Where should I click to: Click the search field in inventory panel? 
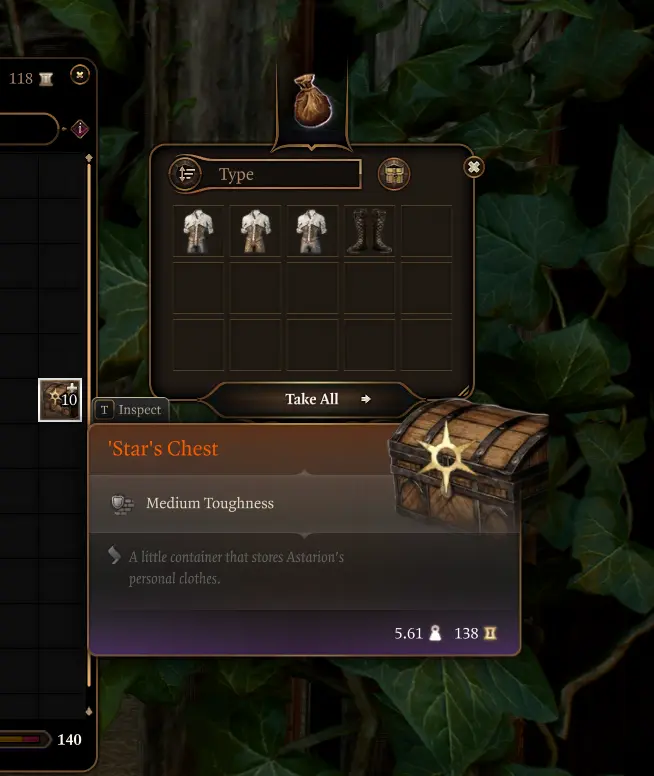pyautogui.click(x=29, y=129)
